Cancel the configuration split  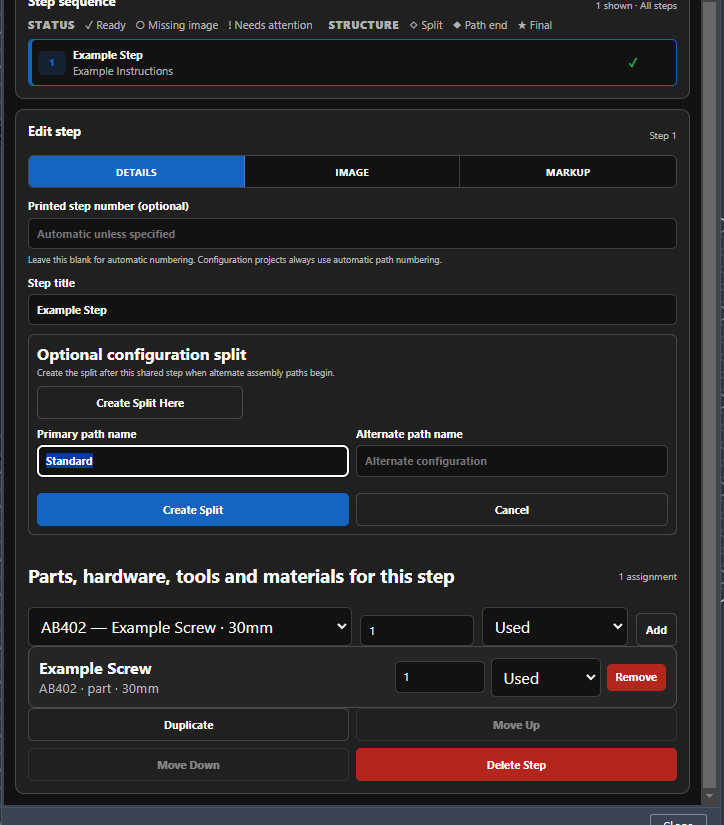511,510
